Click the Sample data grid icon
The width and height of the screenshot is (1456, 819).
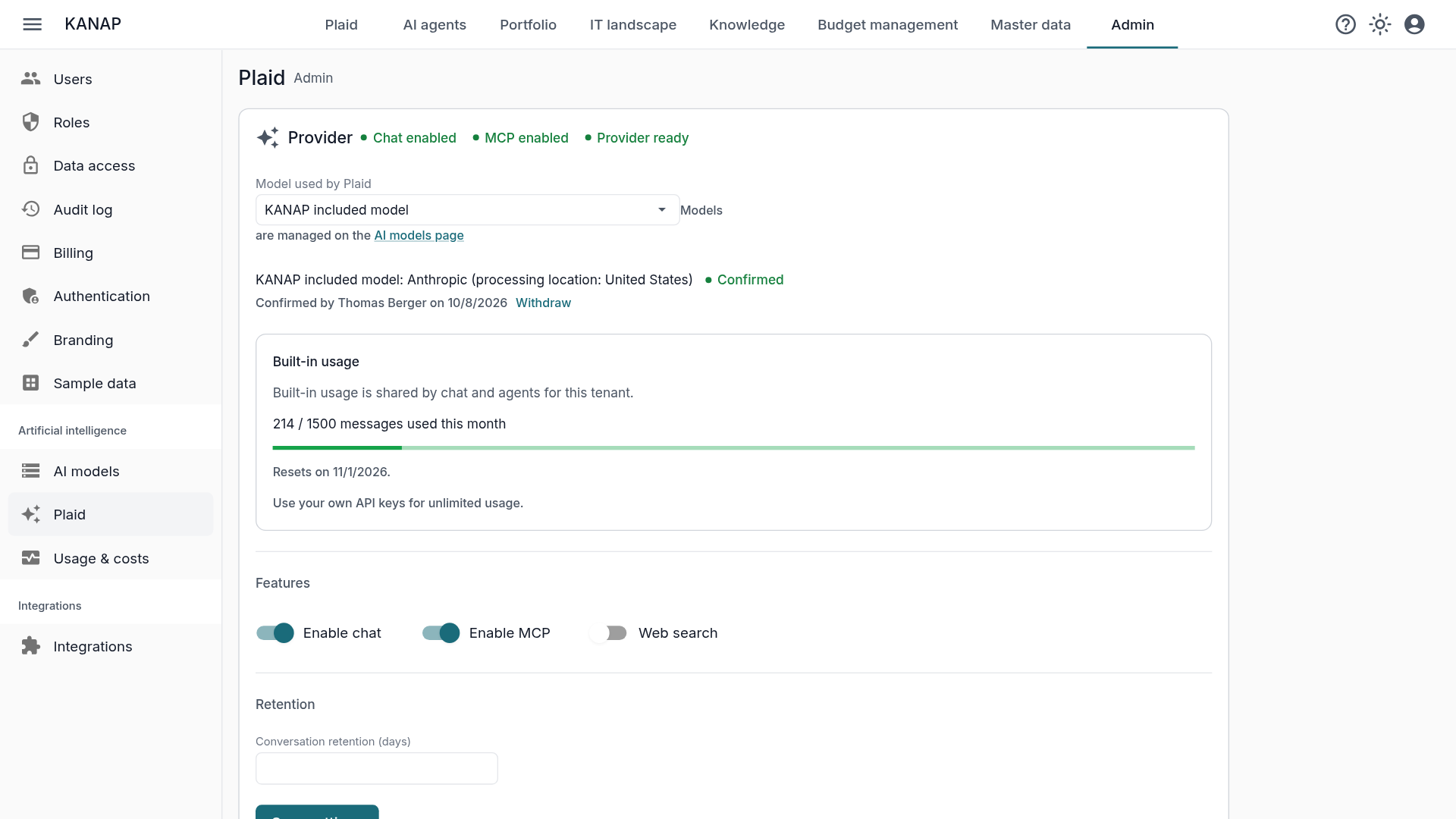tap(30, 383)
